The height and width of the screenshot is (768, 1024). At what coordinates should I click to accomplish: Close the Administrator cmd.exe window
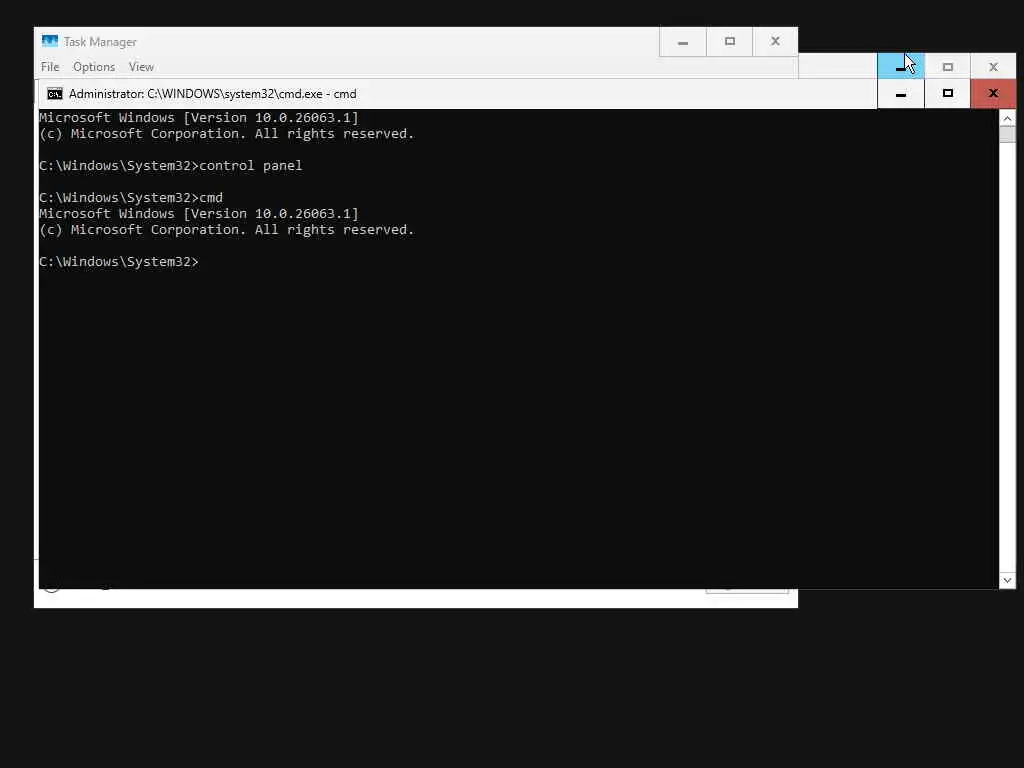coord(993,94)
